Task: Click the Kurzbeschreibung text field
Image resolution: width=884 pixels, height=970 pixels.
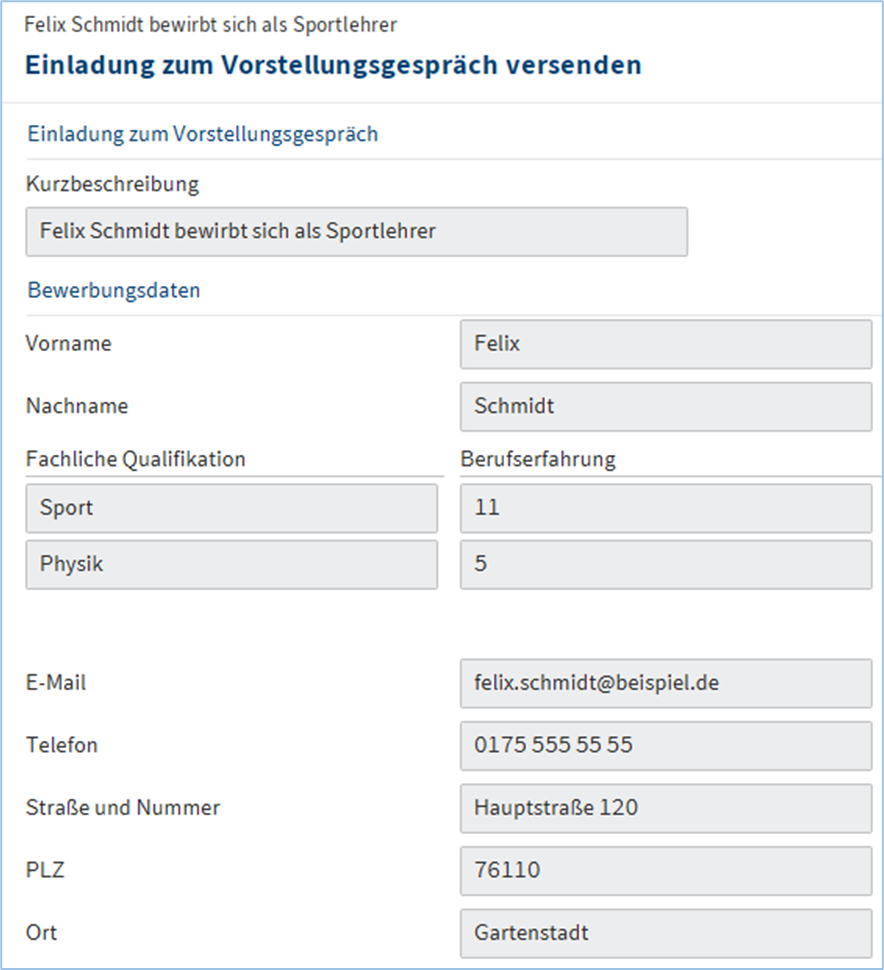Action: [x=356, y=232]
